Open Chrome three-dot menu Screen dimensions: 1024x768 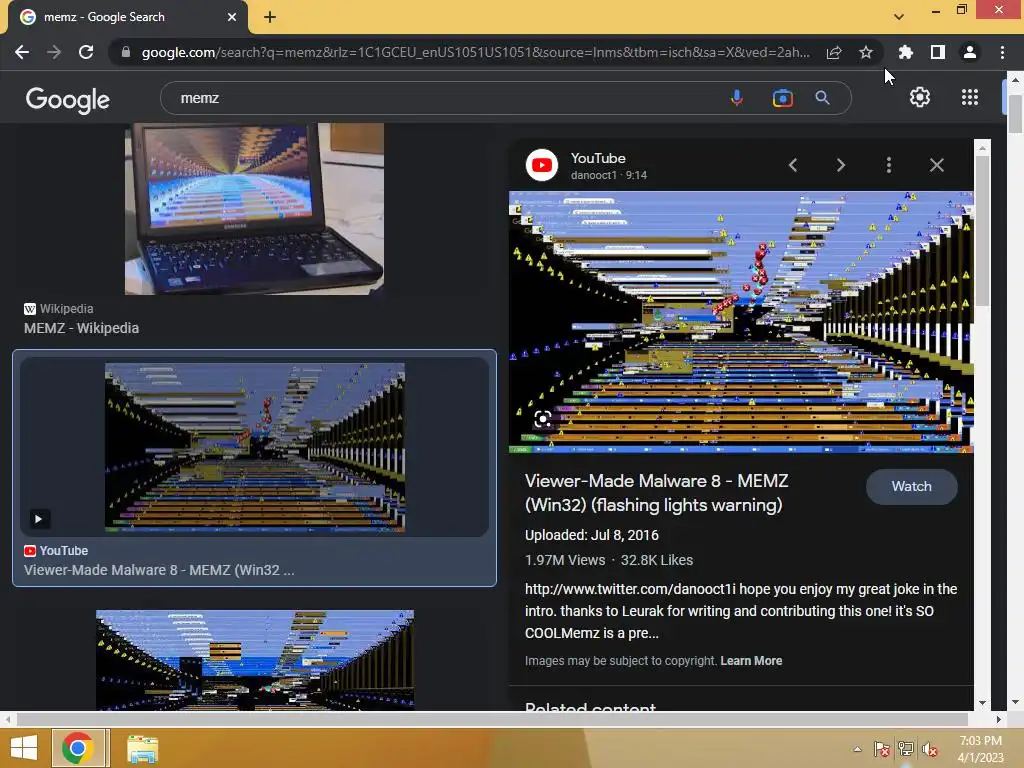(x=1002, y=52)
